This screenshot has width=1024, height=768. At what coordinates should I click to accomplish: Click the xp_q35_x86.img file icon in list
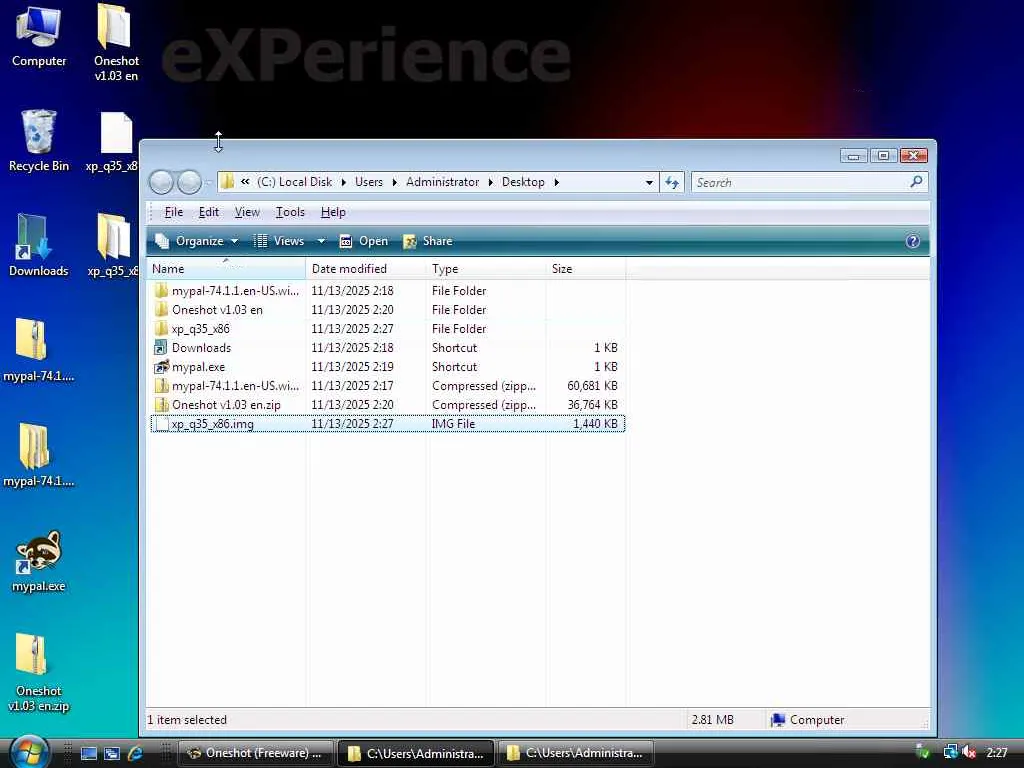coord(161,424)
